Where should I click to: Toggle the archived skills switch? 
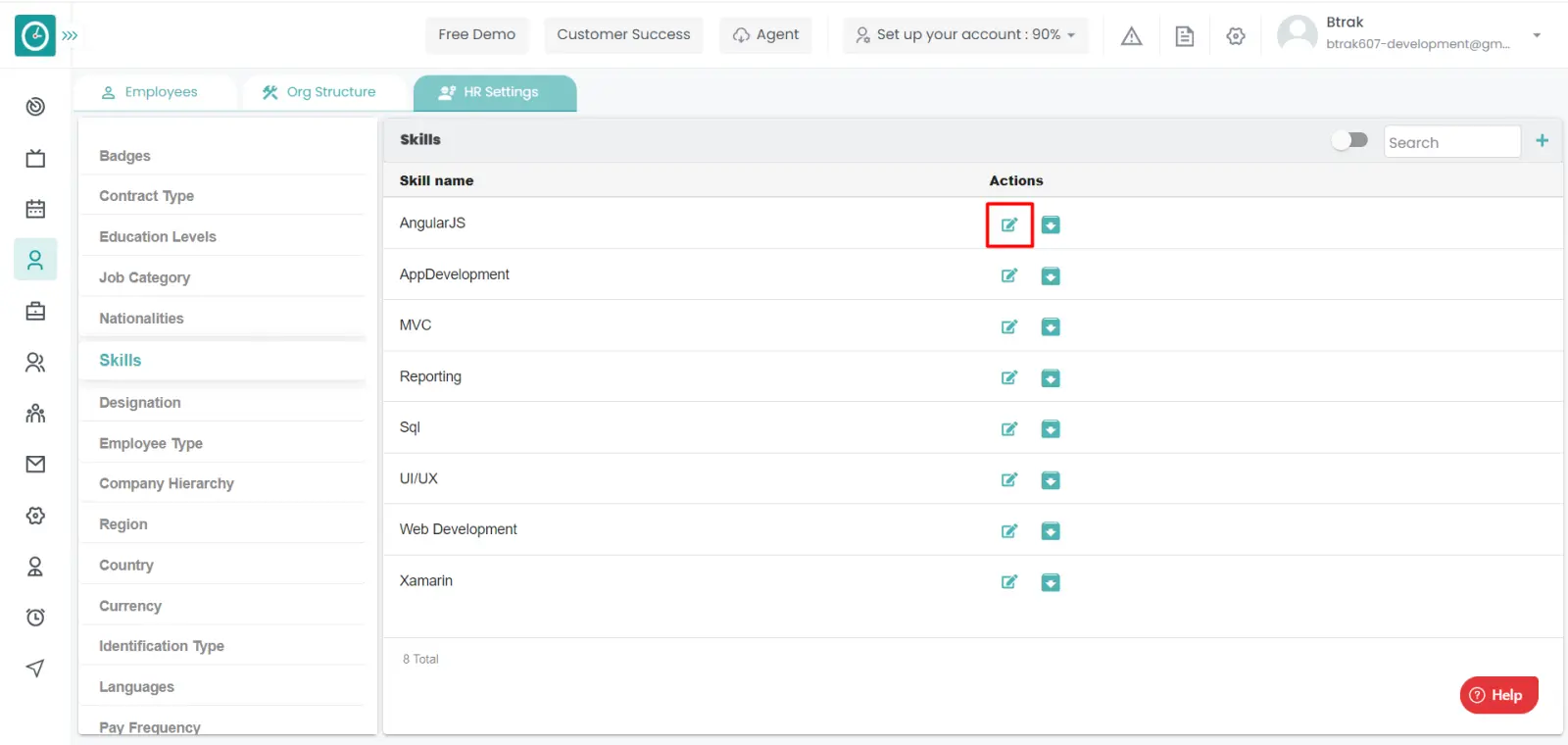tap(1349, 140)
